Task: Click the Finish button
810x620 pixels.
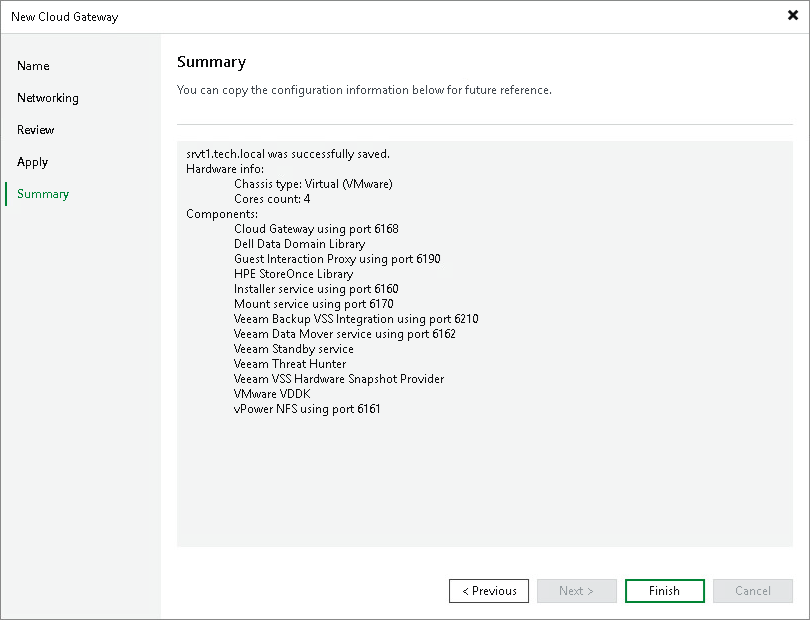Action: pos(664,591)
